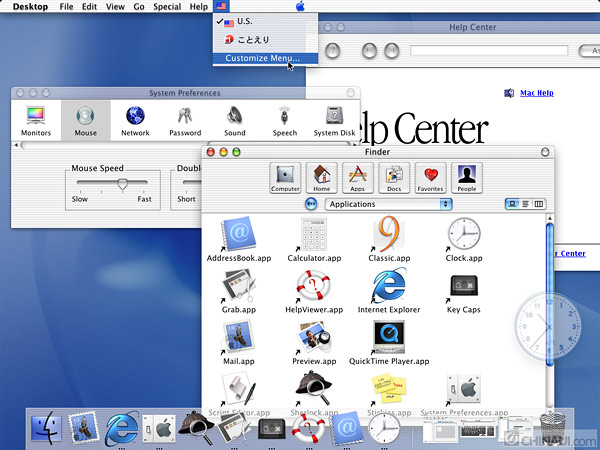Open Calculator.app in Applications
The height and width of the screenshot is (450, 600).
(x=314, y=240)
